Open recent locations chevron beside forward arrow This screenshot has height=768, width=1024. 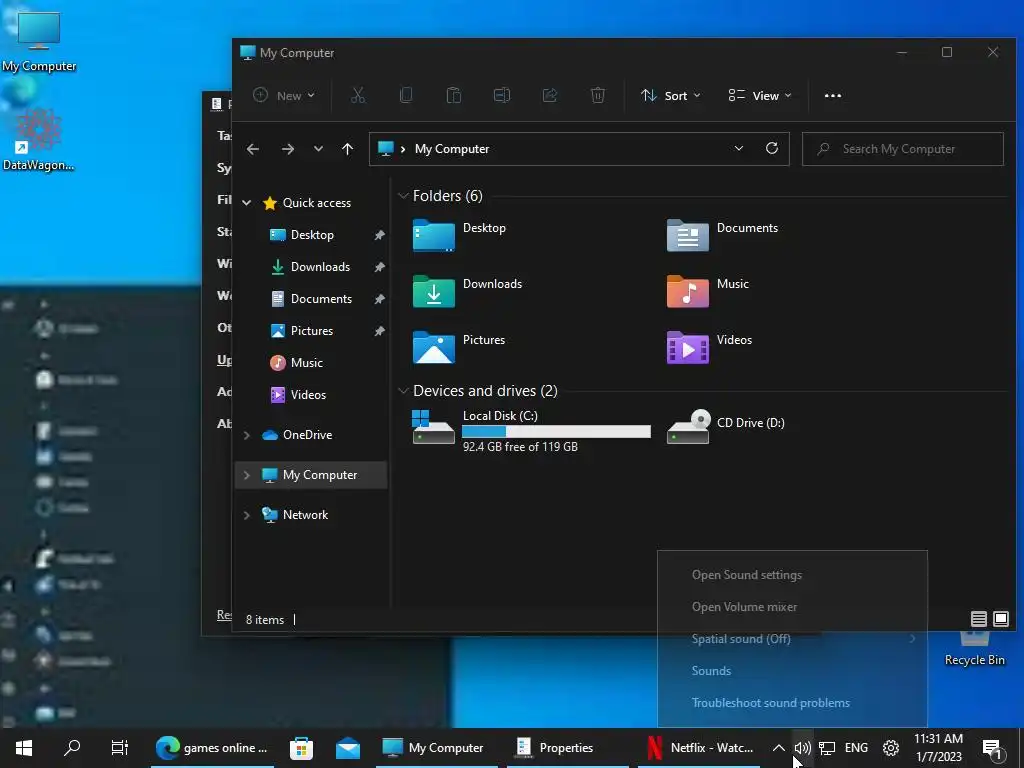[318, 149]
